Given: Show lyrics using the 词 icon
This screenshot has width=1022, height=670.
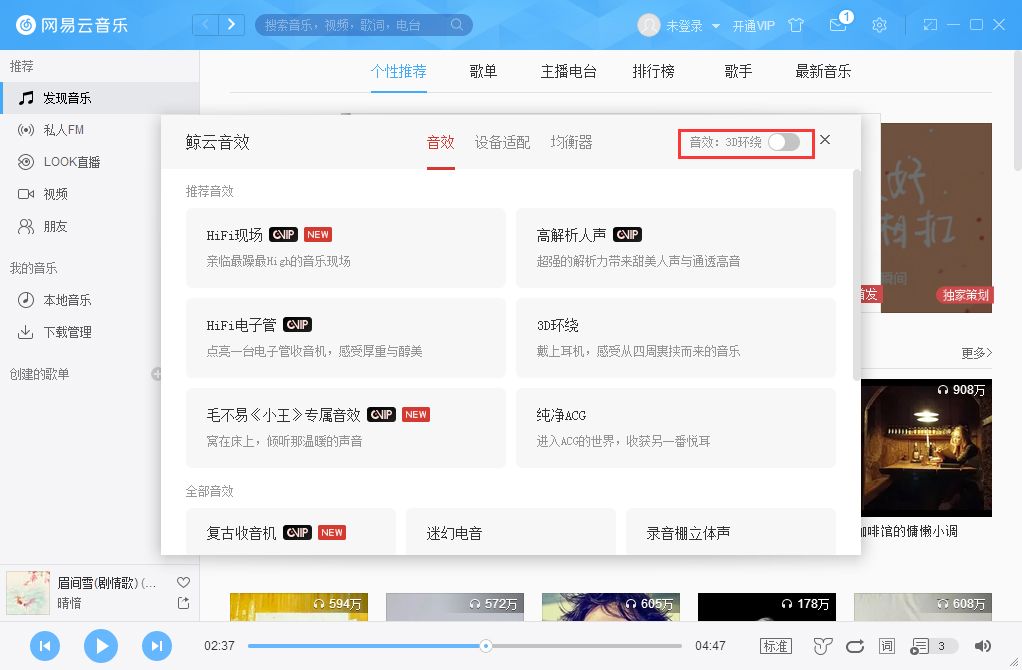Looking at the screenshot, I should (885, 646).
